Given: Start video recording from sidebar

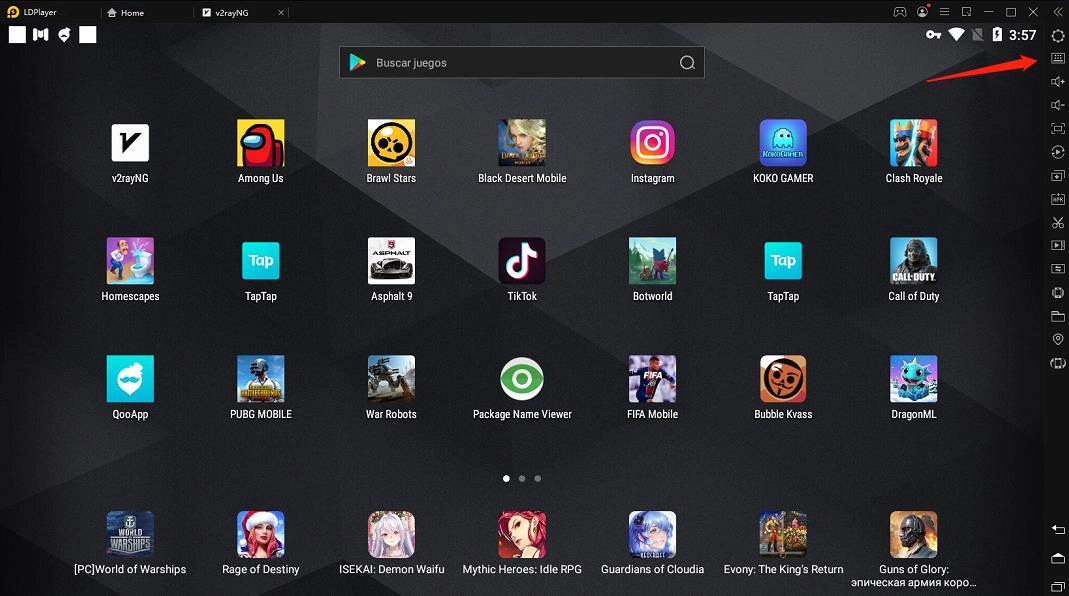Looking at the screenshot, I should pyautogui.click(x=1057, y=245).
